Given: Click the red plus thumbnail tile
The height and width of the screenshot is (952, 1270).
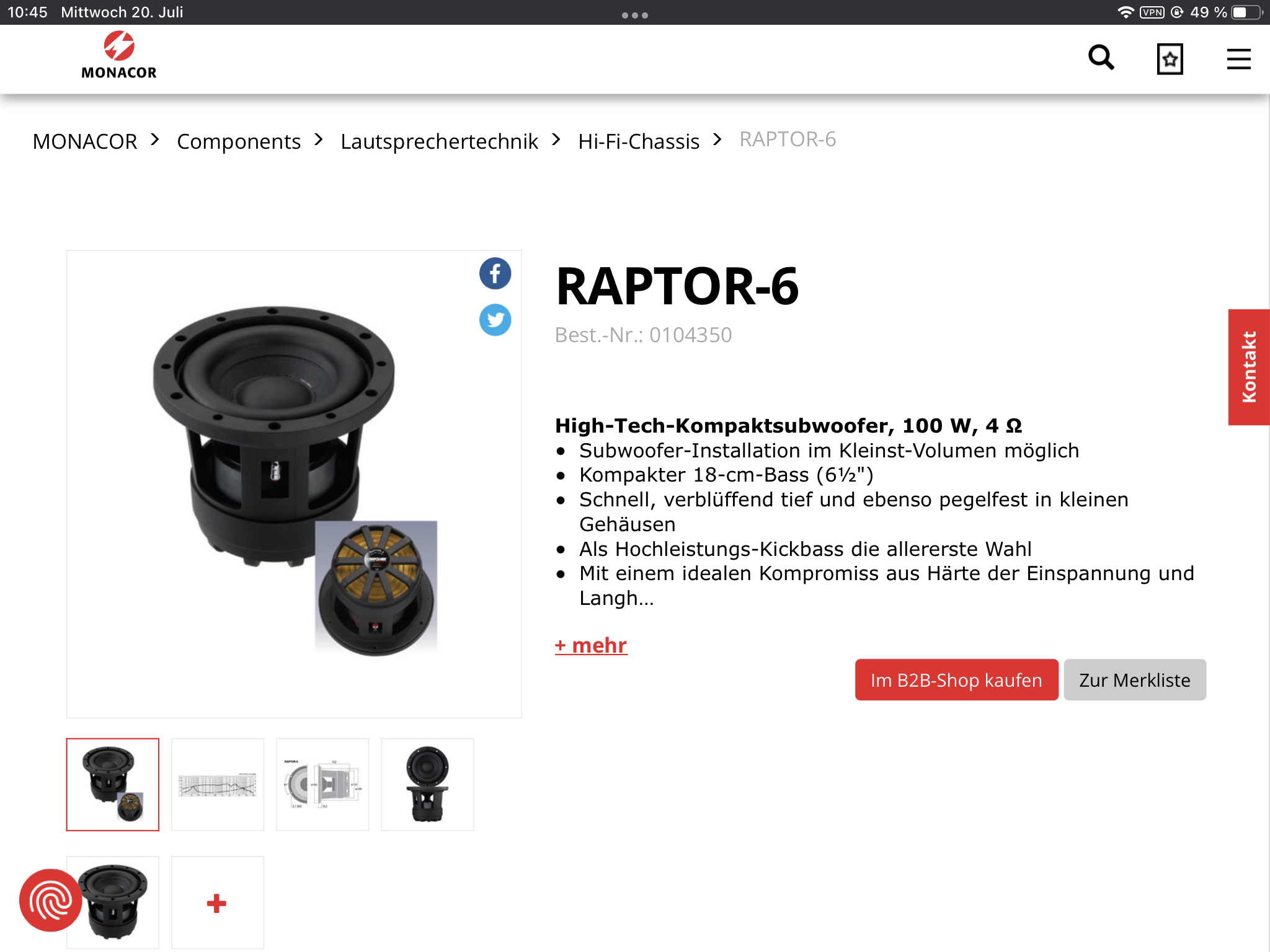Looking at the screenshot, I should click(x=217, y=902).
